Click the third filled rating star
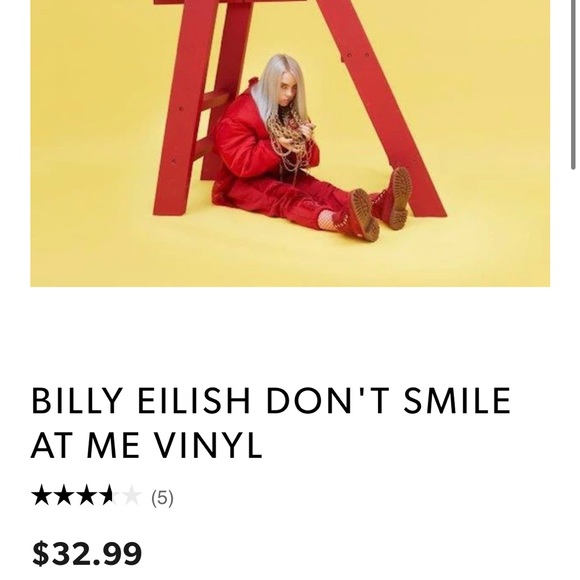580x580 pixels. tap(87, 496)
